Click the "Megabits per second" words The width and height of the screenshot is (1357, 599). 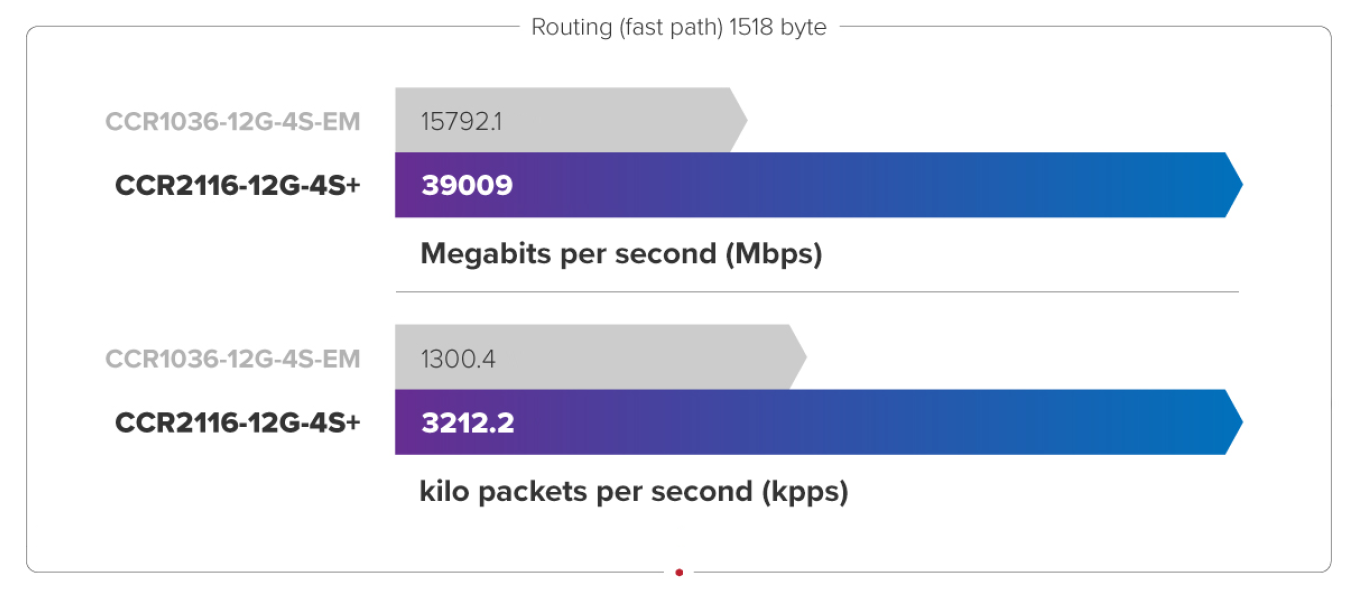point(568,254)
